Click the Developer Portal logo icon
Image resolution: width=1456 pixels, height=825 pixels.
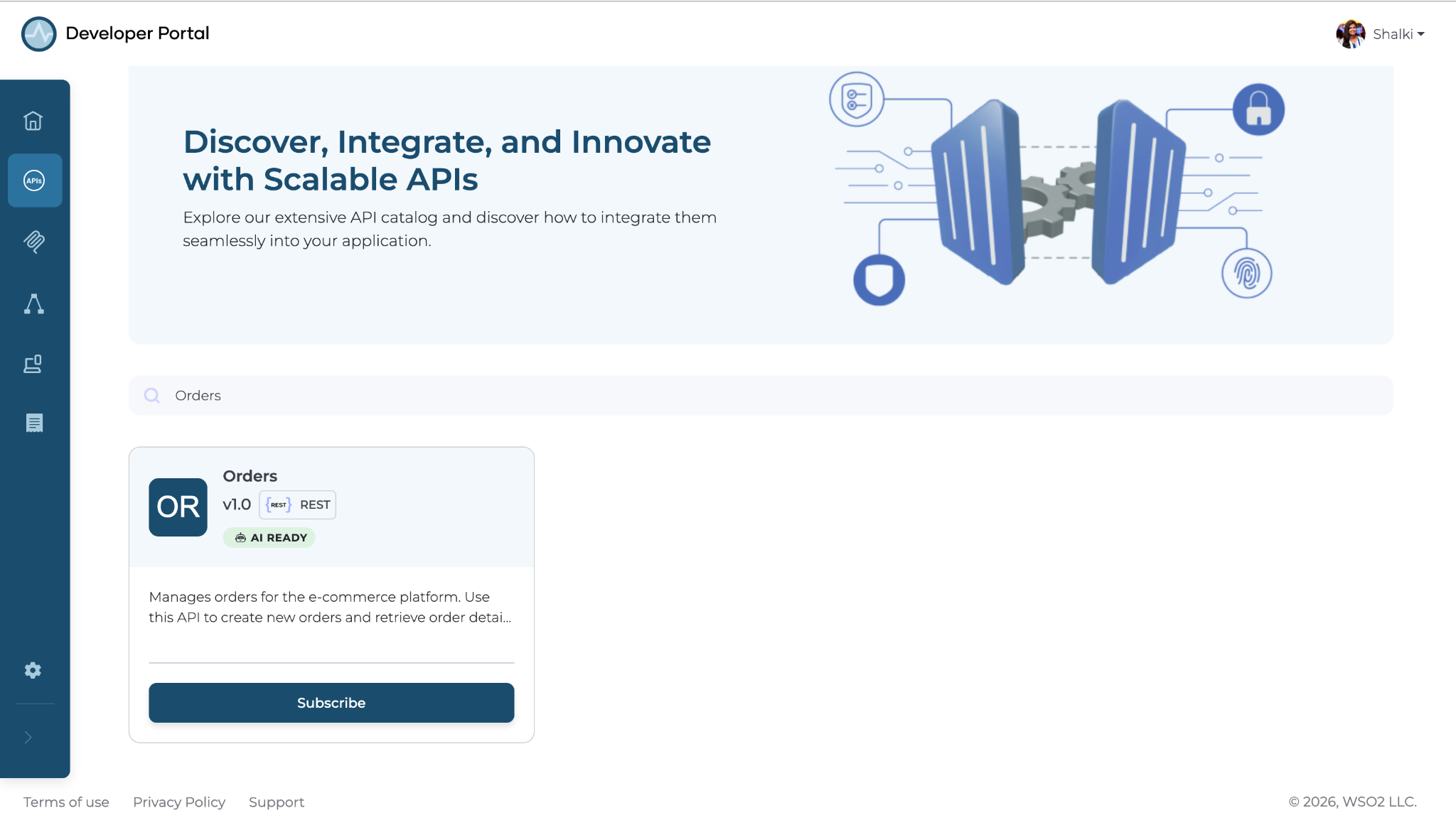click(39, 34)
